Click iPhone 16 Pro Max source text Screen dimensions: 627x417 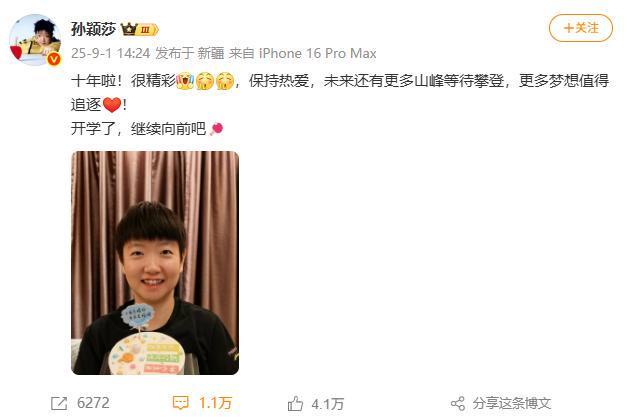click(x=317, y=53)
